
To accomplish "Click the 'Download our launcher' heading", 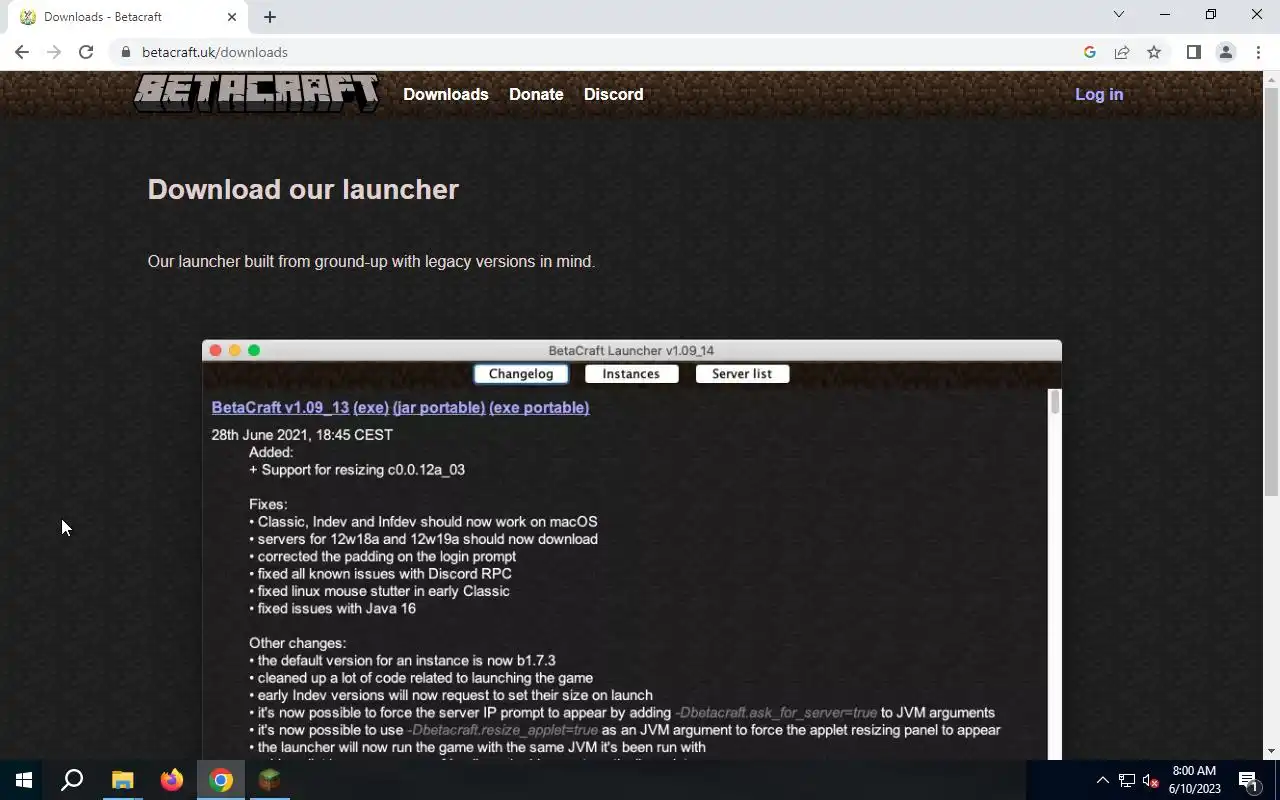I will (303, 189).
